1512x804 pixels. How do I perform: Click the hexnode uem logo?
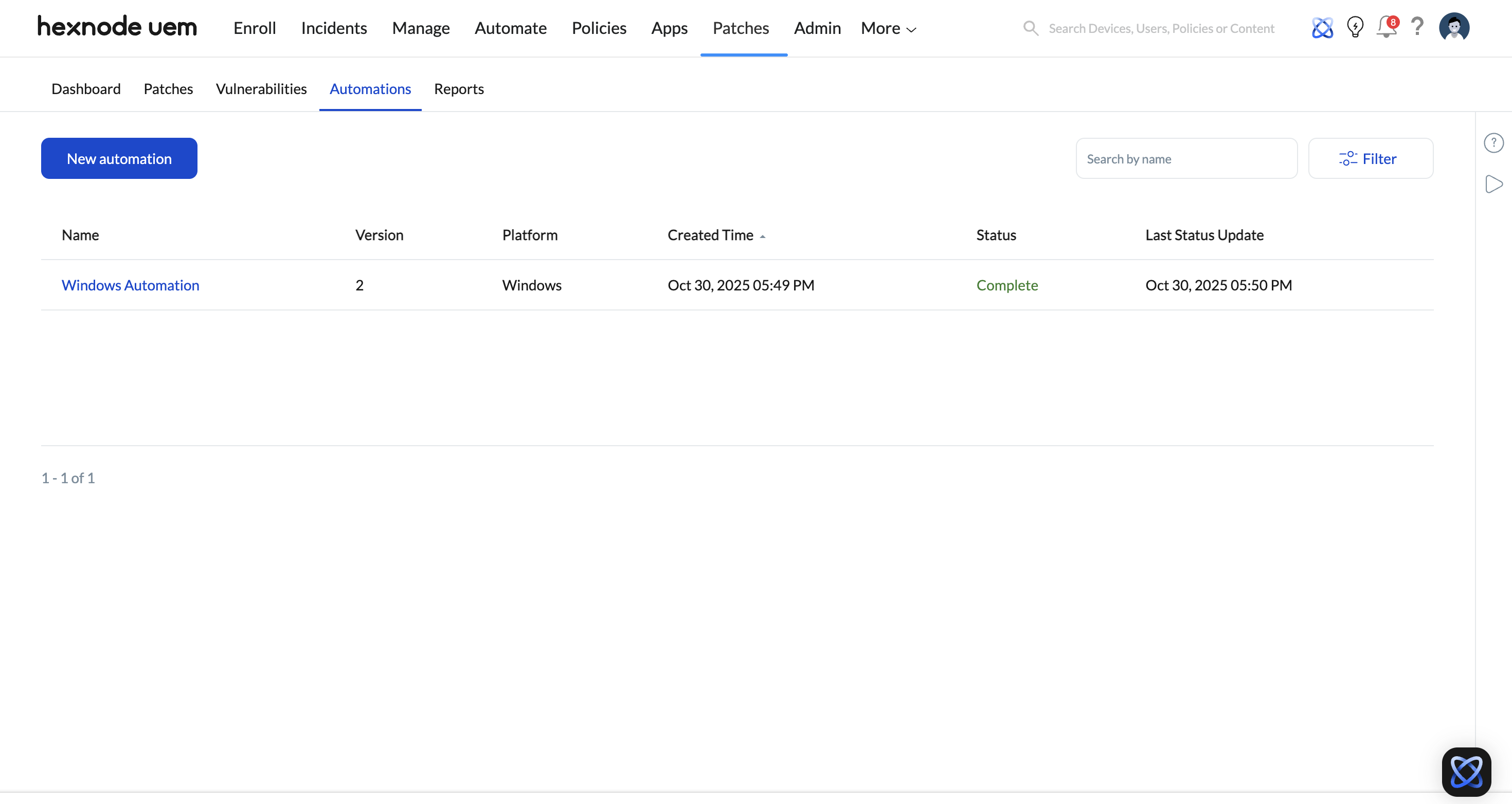click(117, 27)
